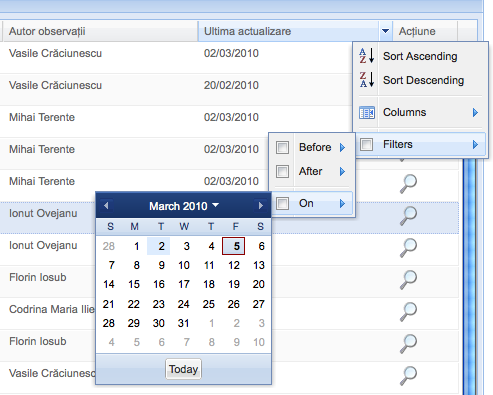Pick March 20 in the calendar
The height and width of the screenshot is (395, 493).
259,284
